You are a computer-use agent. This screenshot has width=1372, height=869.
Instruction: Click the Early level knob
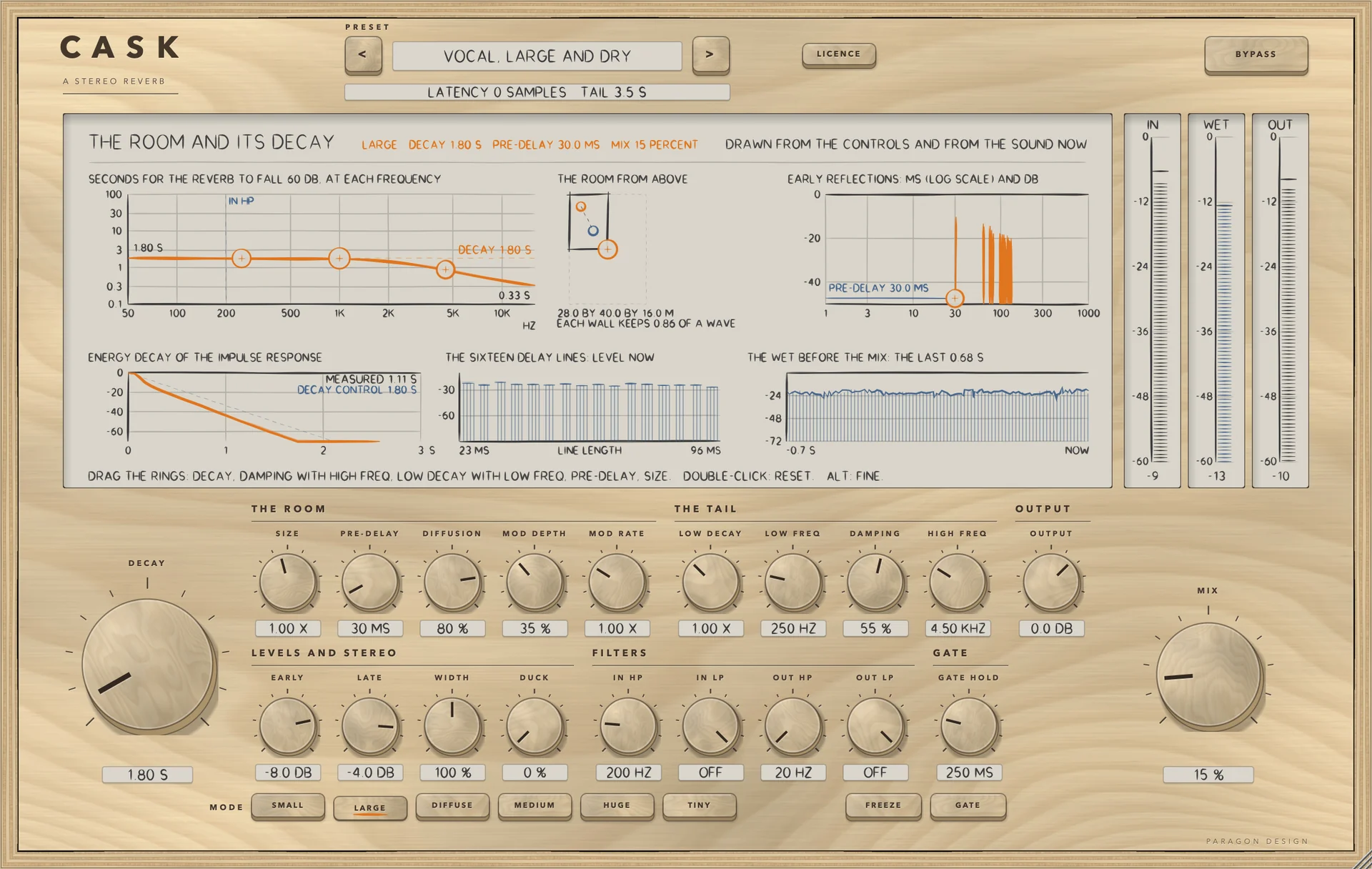pos(288,726)
